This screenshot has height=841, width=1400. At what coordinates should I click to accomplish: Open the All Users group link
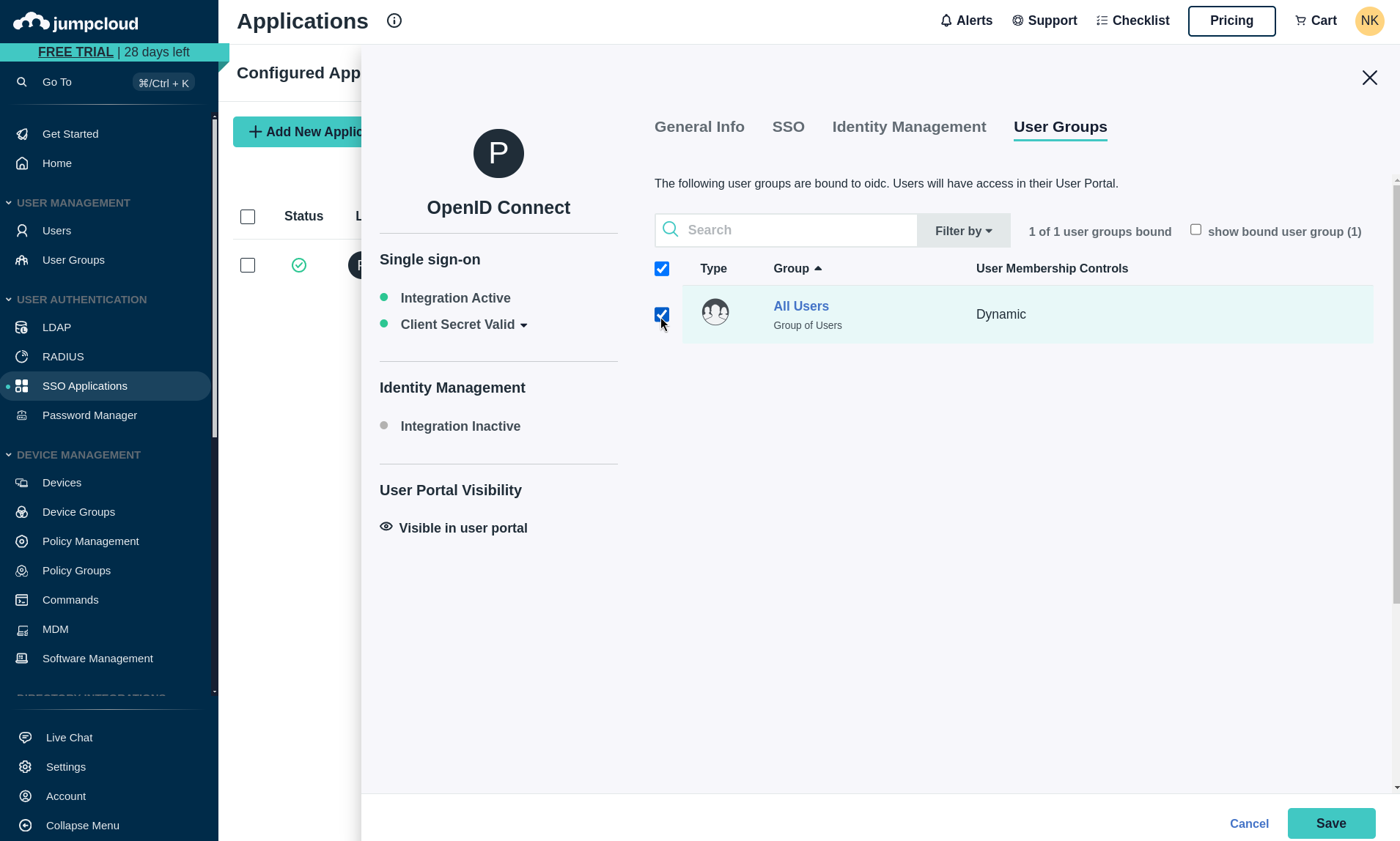tap(800, 306)
